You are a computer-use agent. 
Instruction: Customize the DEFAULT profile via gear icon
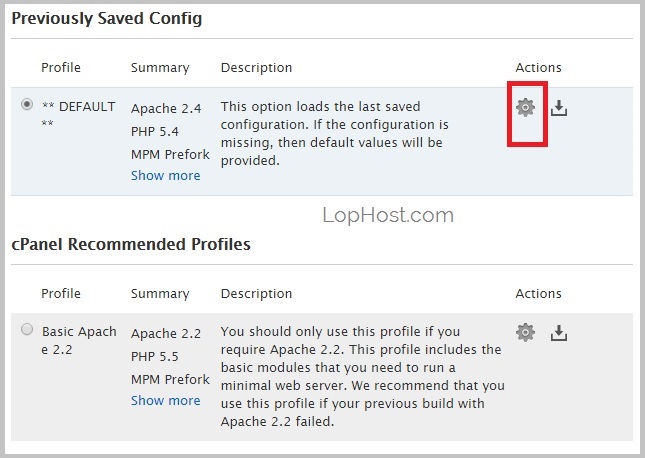[x=525, y=107]
